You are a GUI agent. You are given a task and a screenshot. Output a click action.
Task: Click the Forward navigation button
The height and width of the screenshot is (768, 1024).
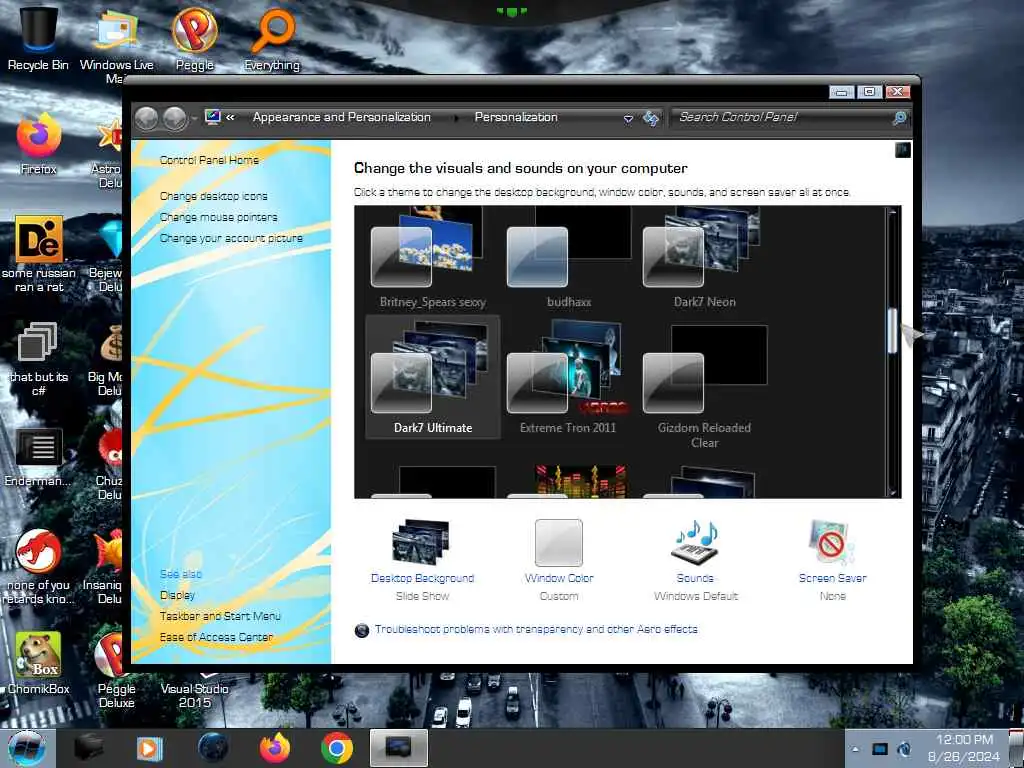174,118
